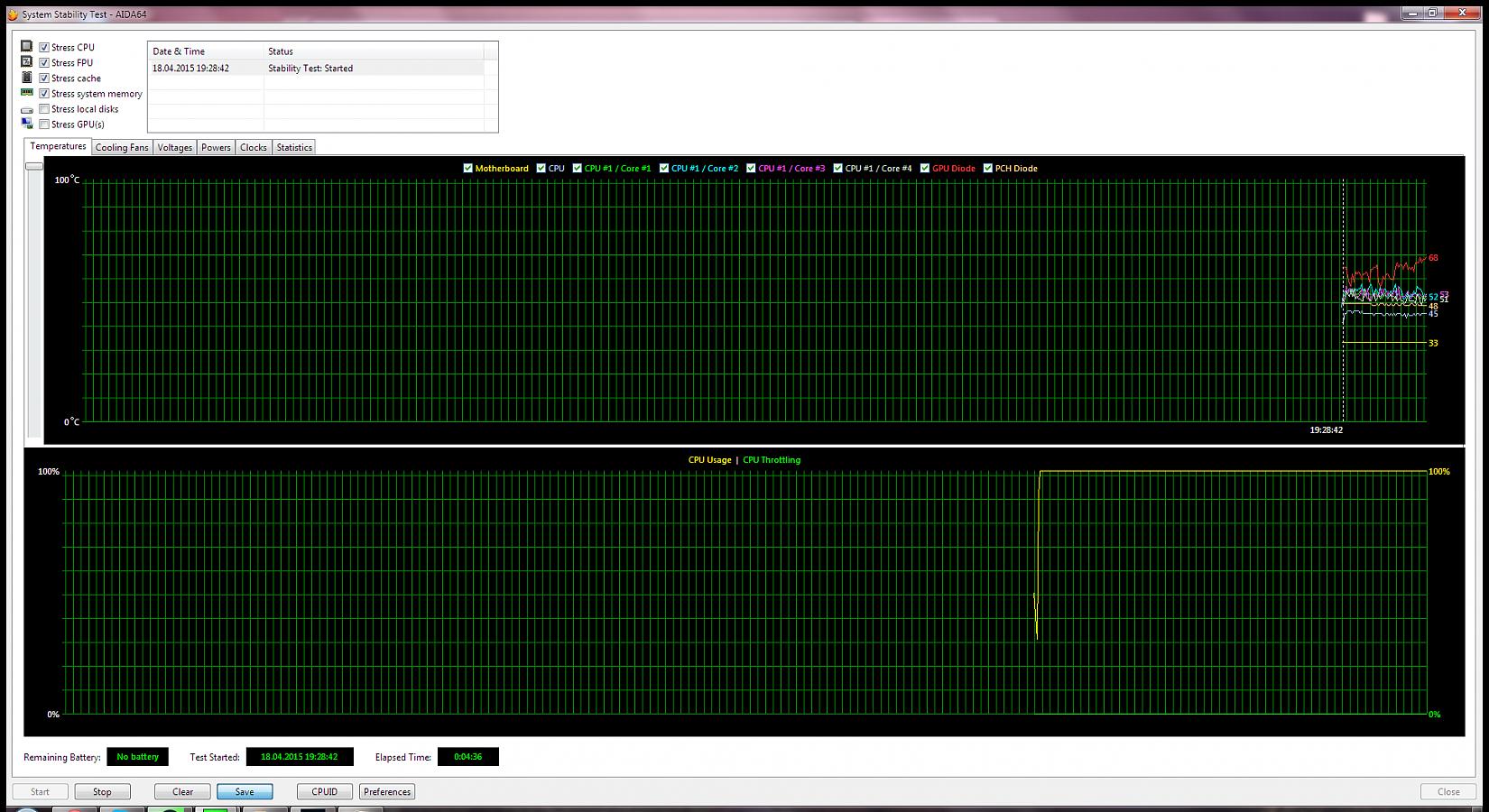Click the Save button
The image size is (1489, 812).
click(245, 791)
